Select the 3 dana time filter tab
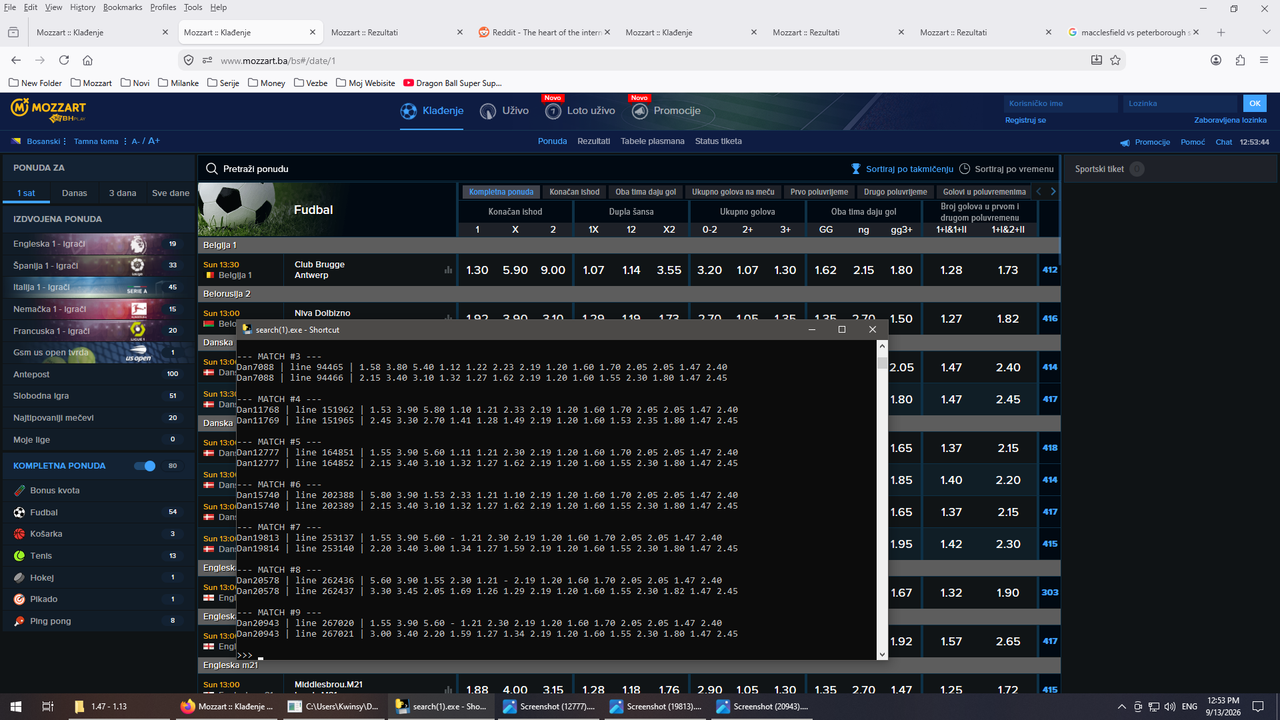This screenshot has width=1280, height=720. (122, 193)
